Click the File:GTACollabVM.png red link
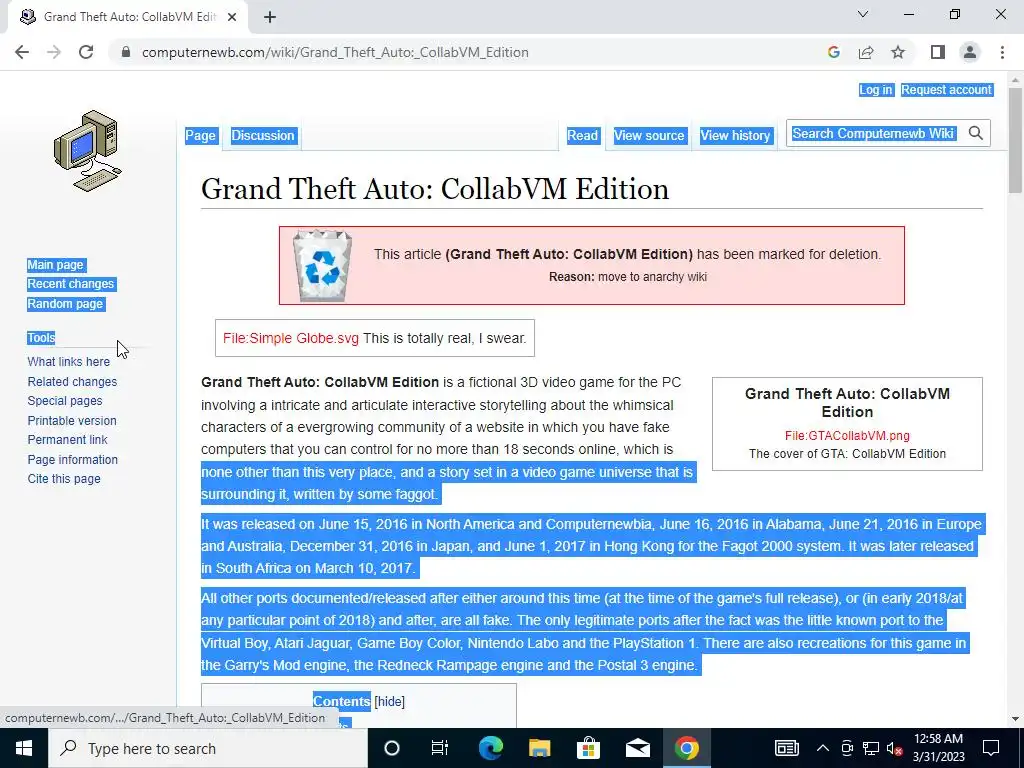 [847, 436]
